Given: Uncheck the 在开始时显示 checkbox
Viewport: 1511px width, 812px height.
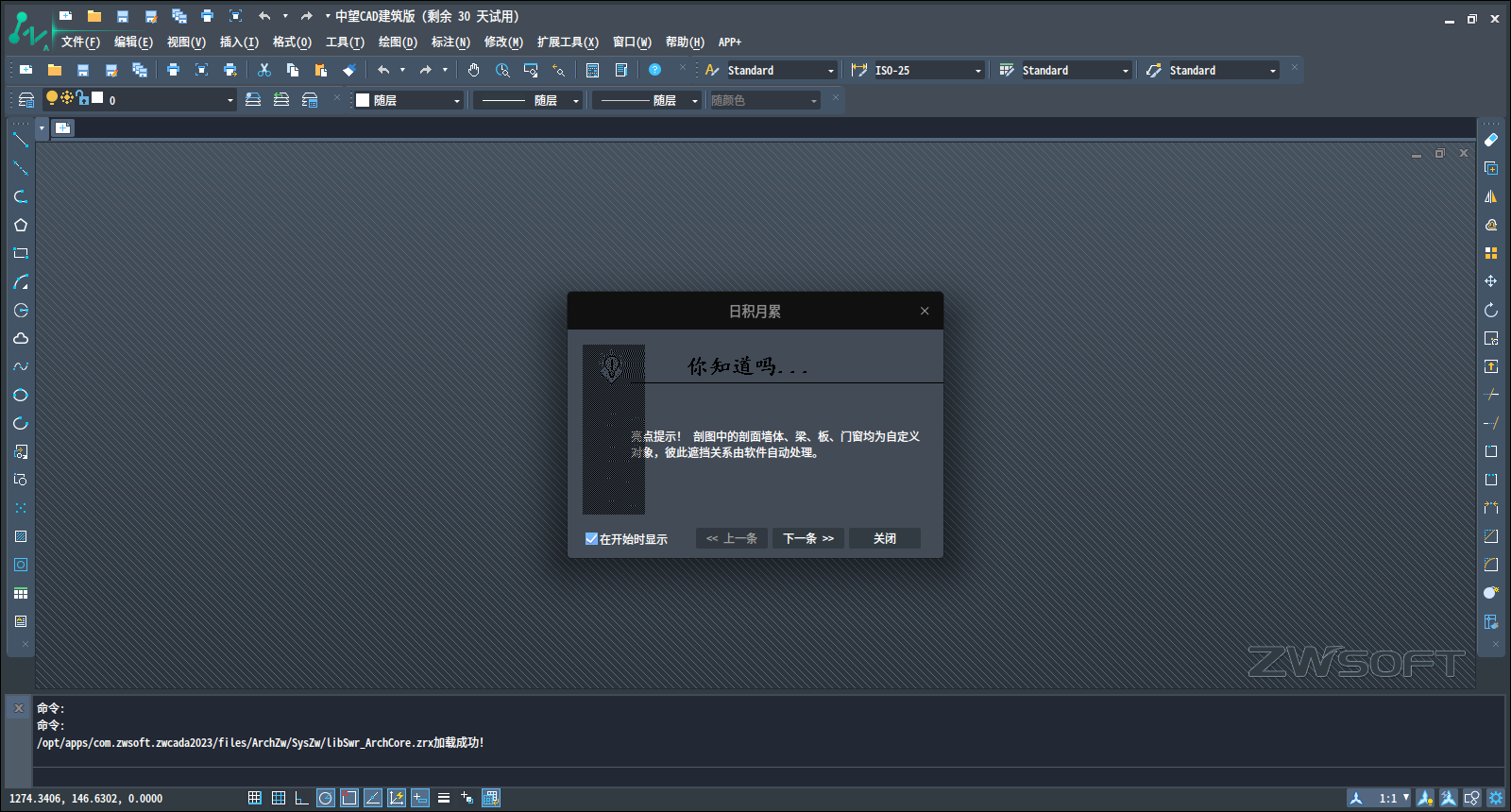Looking at the screenshot, I should coord(591,538).
